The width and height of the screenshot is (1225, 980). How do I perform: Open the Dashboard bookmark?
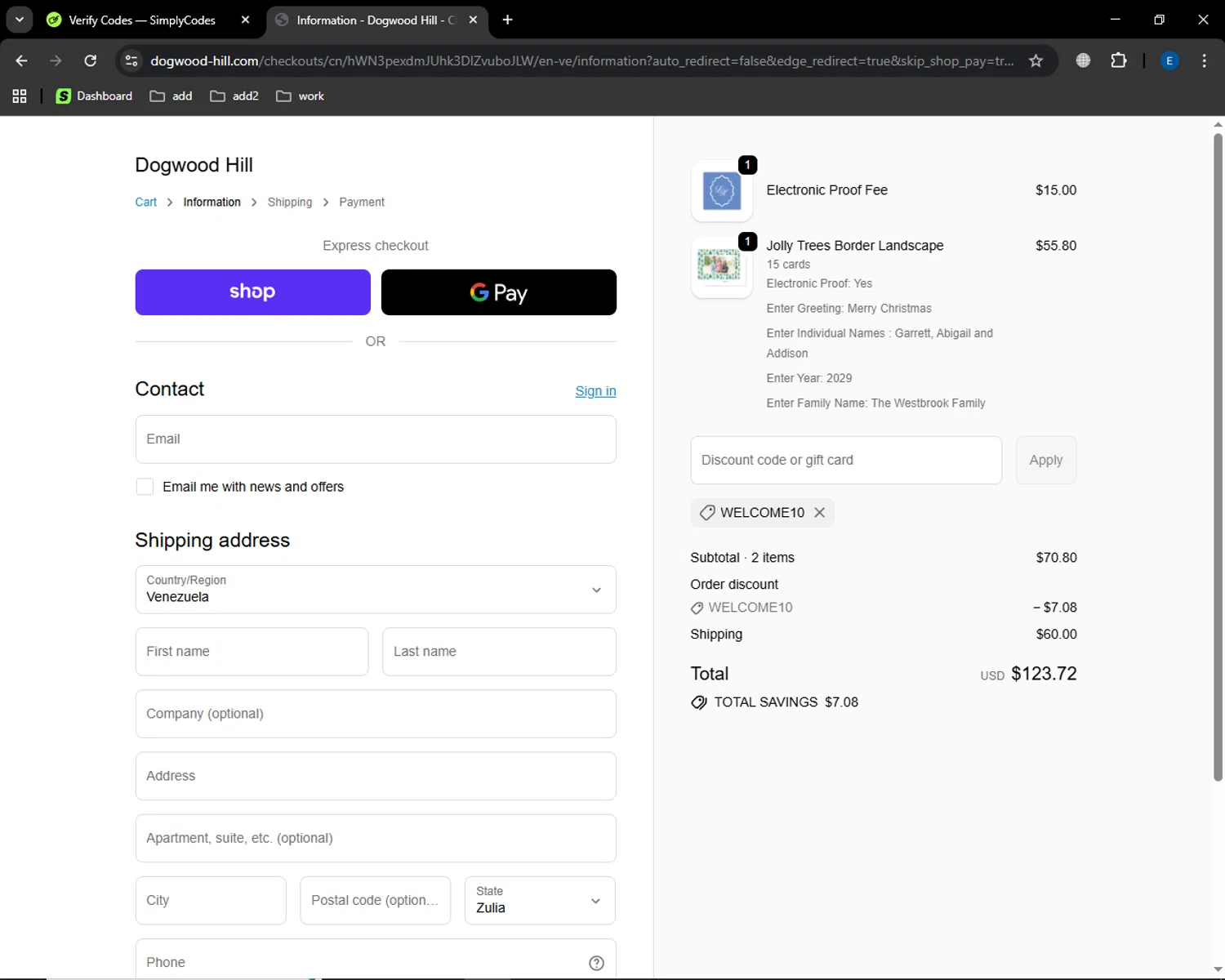(x=94, y=96)
